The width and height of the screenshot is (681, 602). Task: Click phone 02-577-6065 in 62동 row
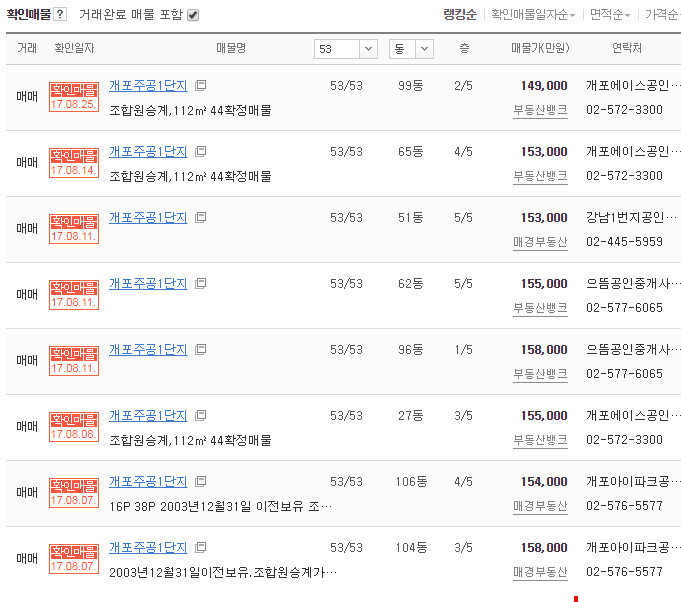tap(624, 308)
